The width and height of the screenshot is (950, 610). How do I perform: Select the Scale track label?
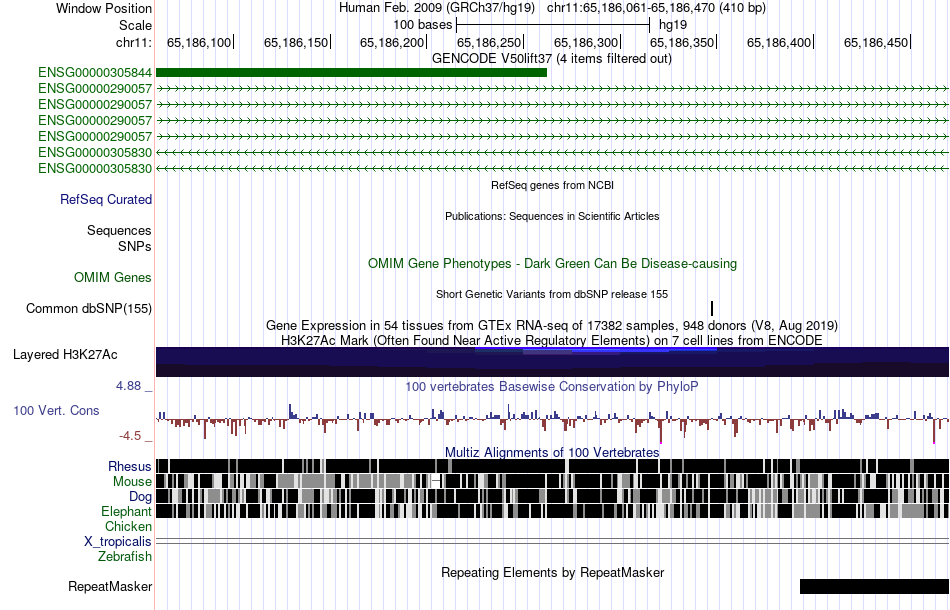(135, 25)
